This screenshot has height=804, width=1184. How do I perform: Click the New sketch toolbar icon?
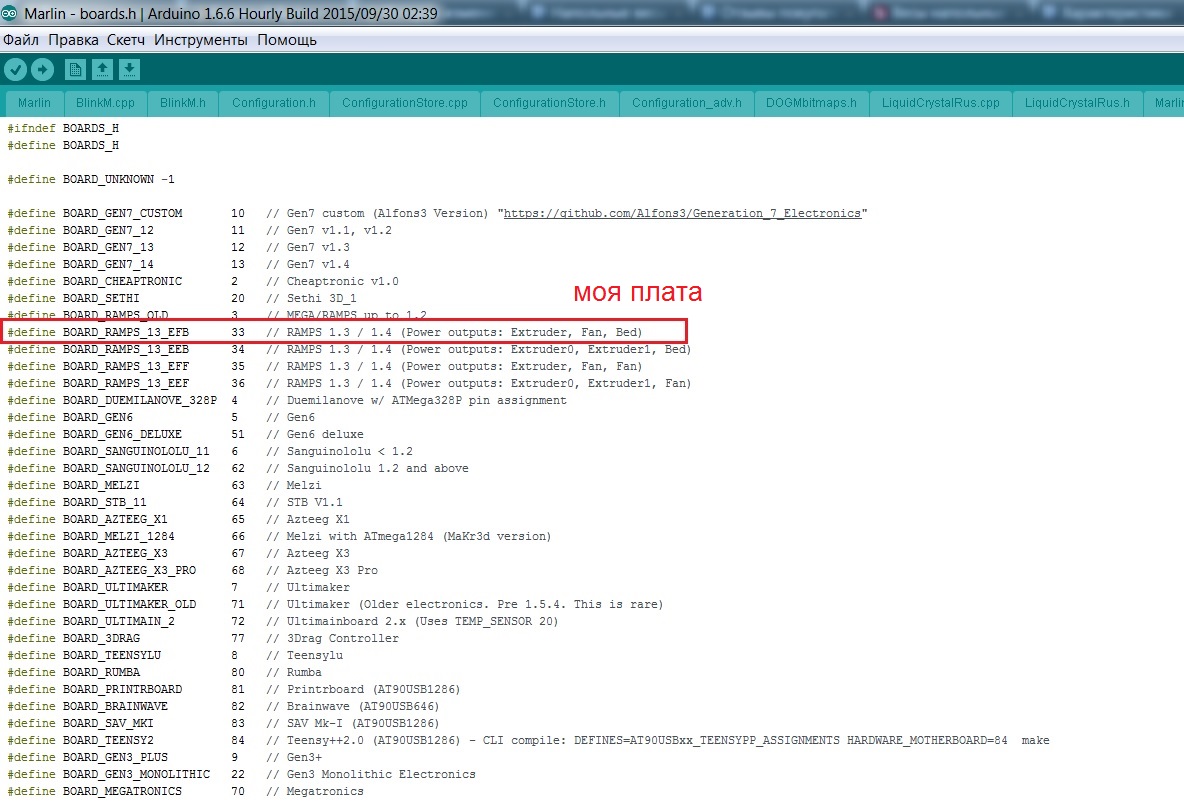coord(75,69)
